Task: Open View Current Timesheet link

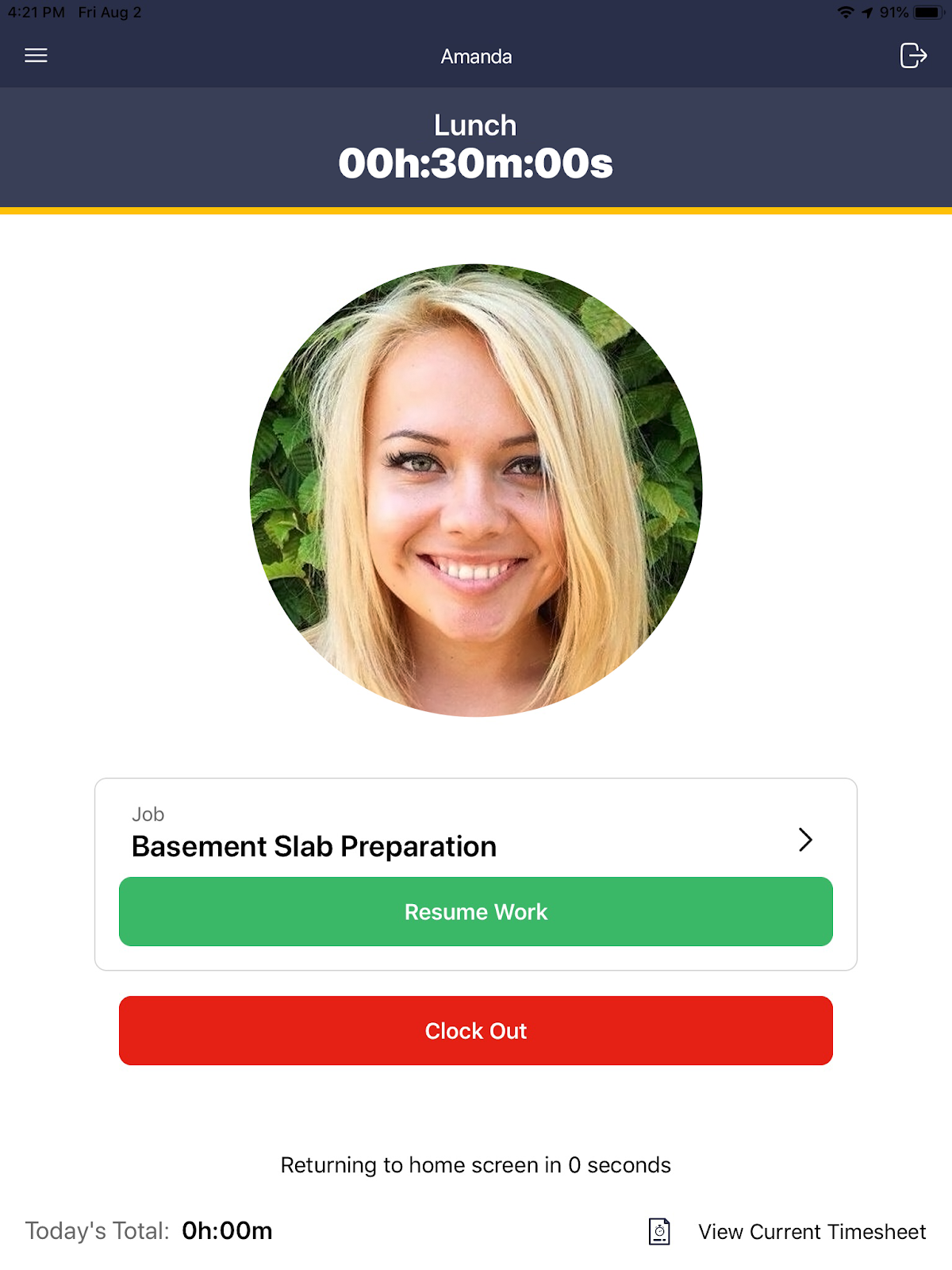Action: click(812, 1232)
